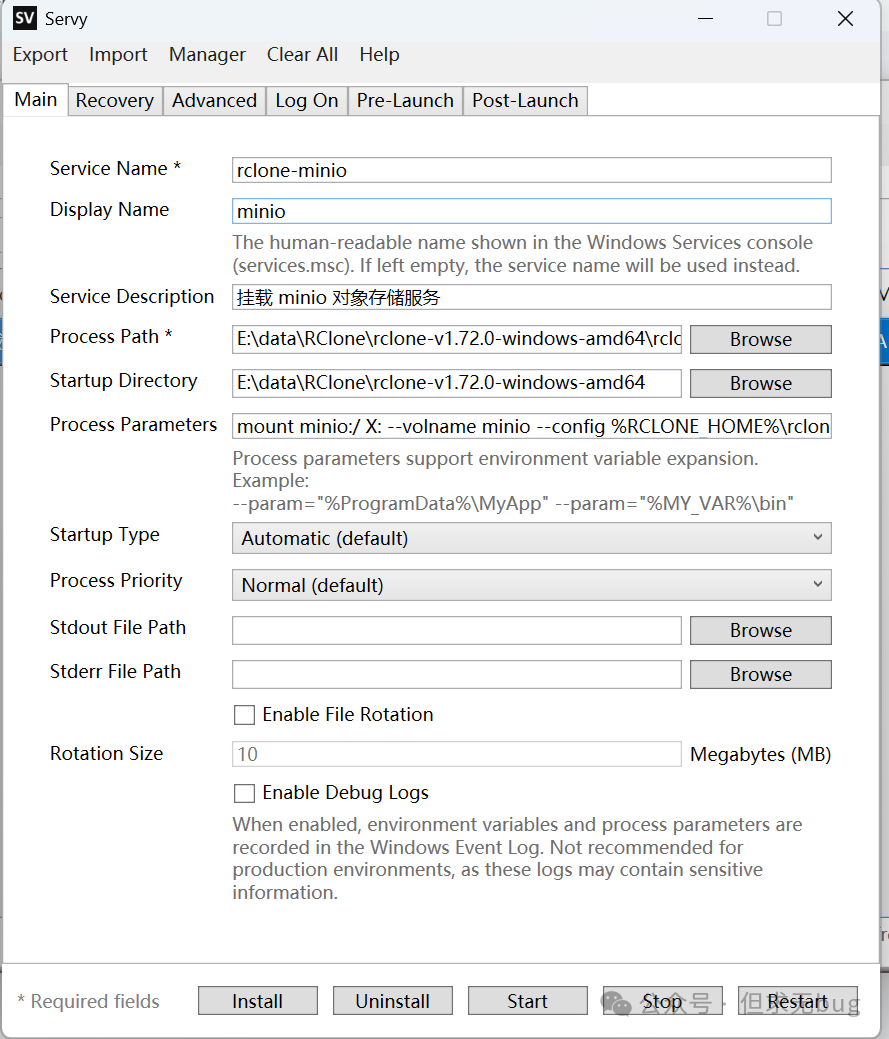The height and width of the screenshot is (1039, 889).
Task: Click the Uninstall service button
Action: pyautogui.click(x=392, y=1001)
